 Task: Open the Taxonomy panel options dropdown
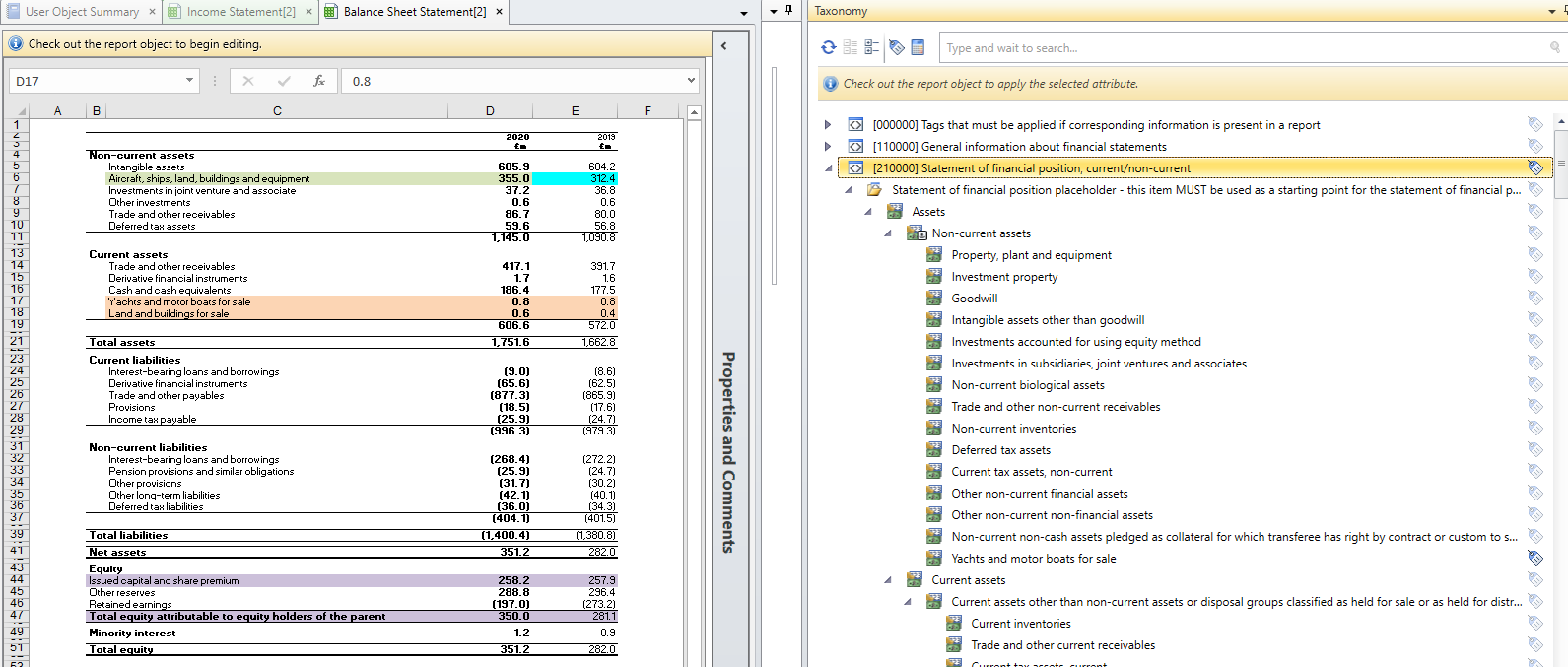tap(1552, 12)
